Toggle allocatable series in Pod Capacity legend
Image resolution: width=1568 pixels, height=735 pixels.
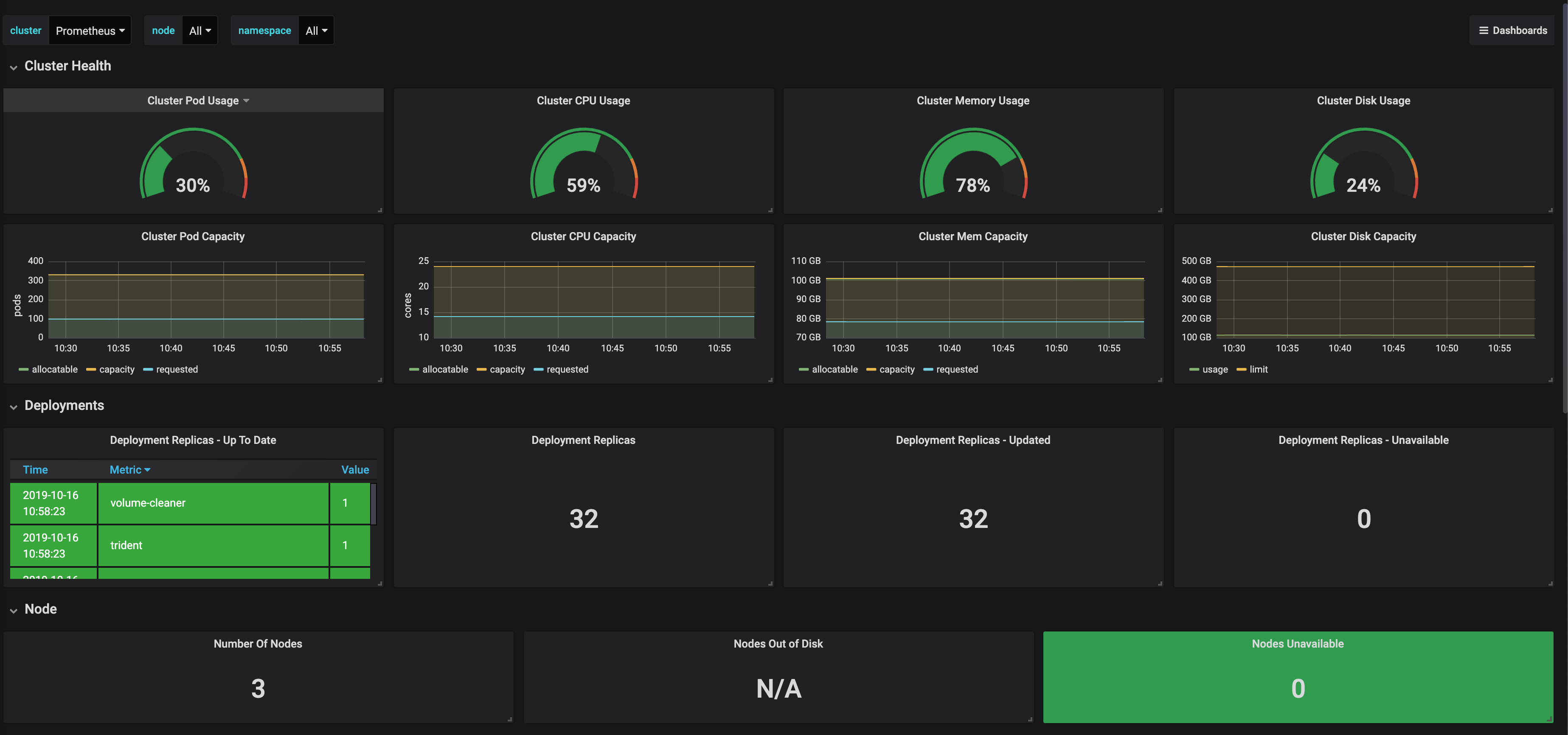[x=54, y=369]
